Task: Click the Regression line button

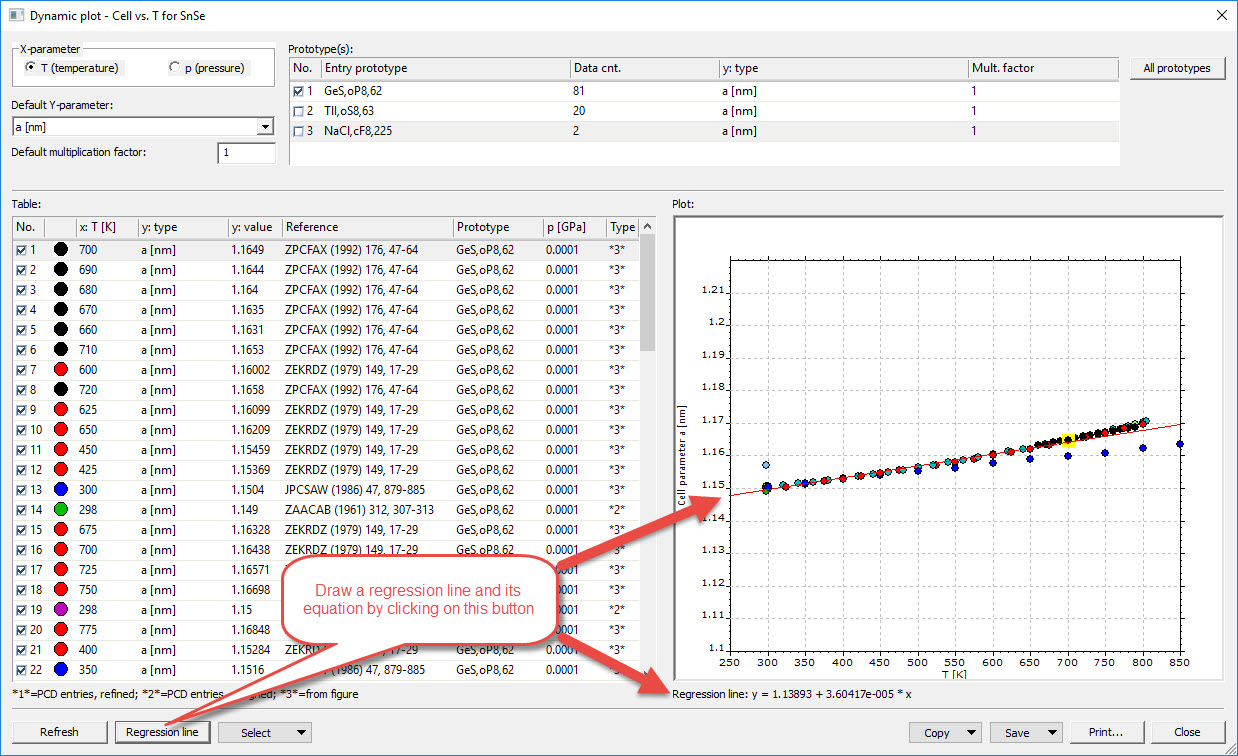Action: click(x=162, y=733)
